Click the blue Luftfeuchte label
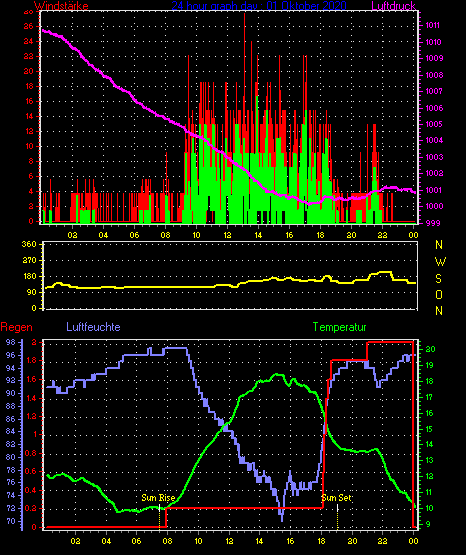 point(93,327)
